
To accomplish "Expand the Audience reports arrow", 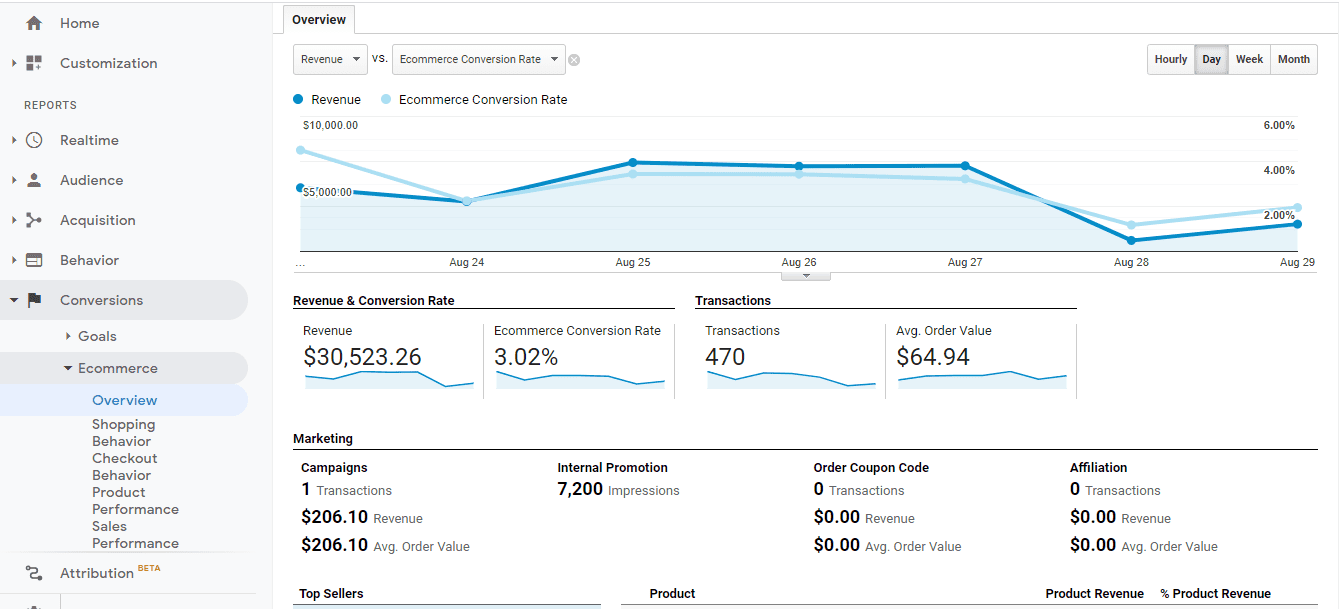I will coord(14,180).
